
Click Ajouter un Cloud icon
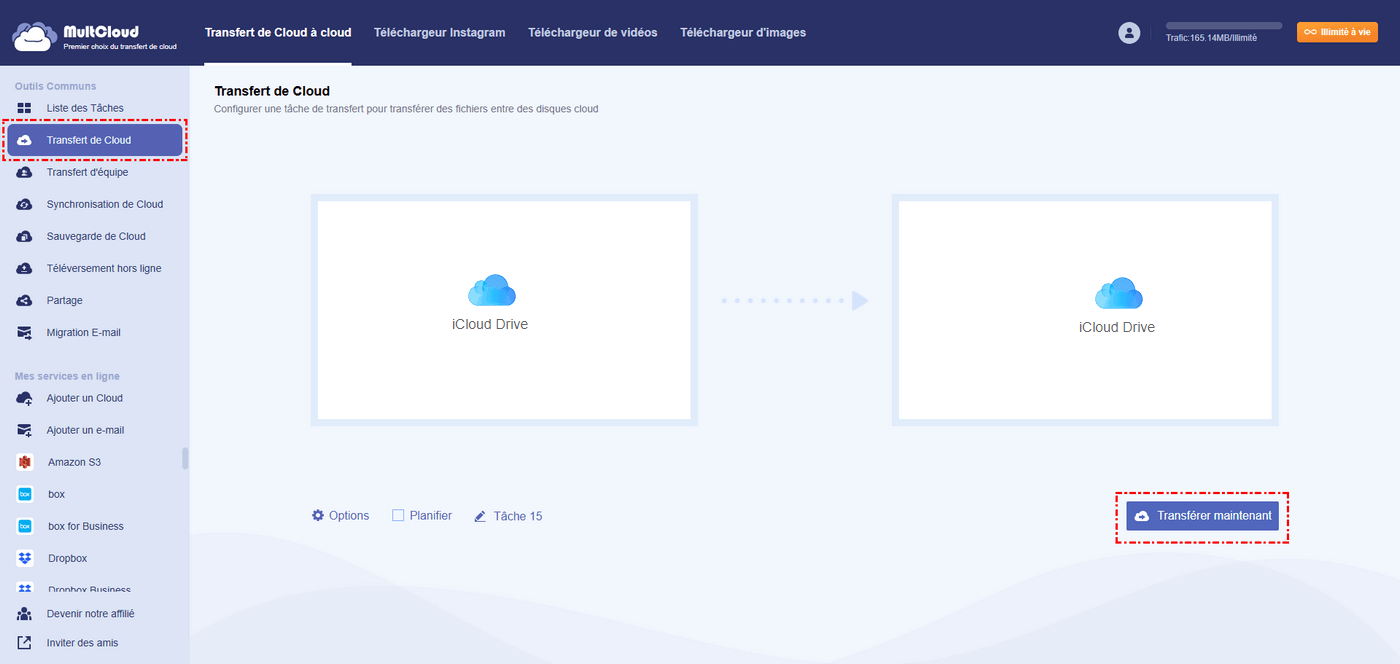coord(25,398)
